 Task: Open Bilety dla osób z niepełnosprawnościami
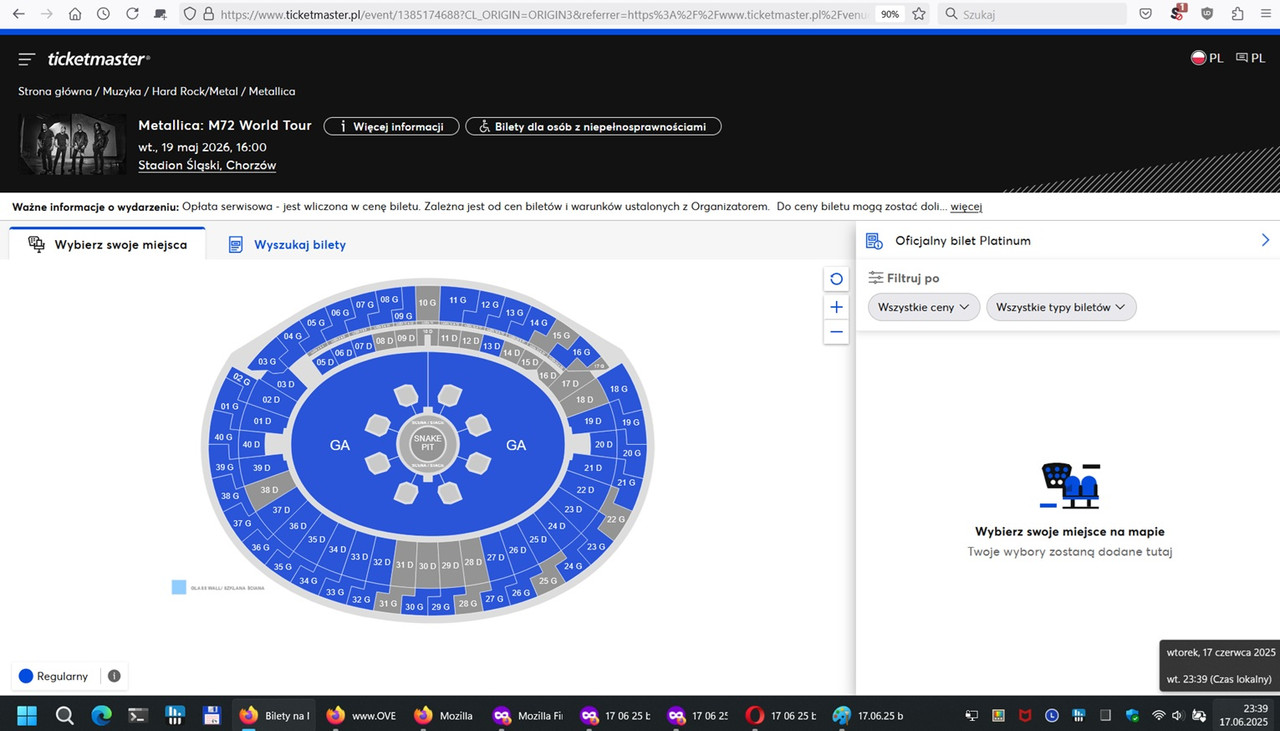click(593, 127)
